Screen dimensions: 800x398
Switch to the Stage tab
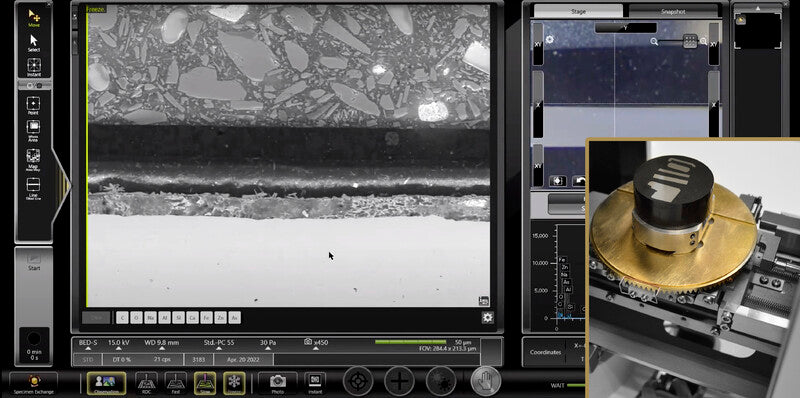coord(578,11)
